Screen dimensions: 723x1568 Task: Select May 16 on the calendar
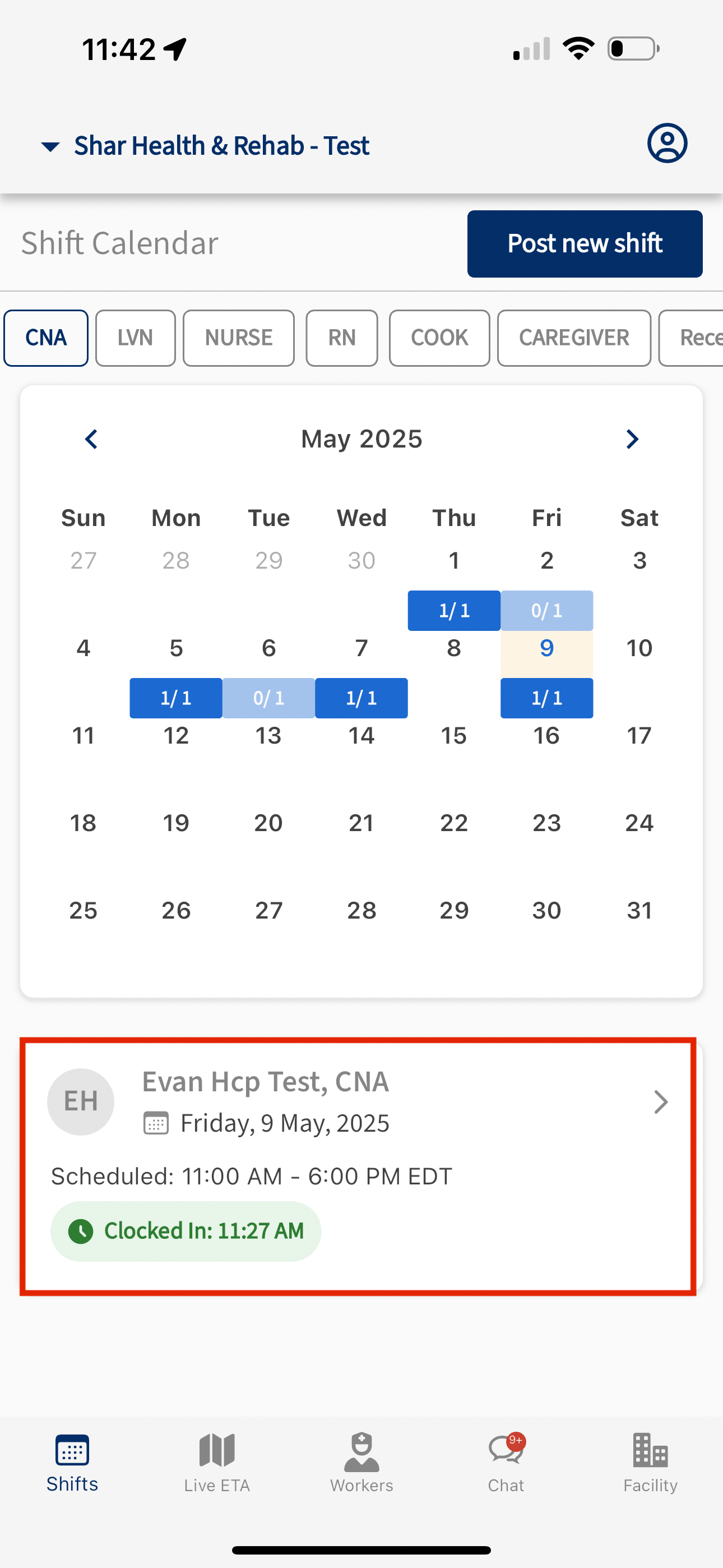pyautogui.click(x=546, y=735)
